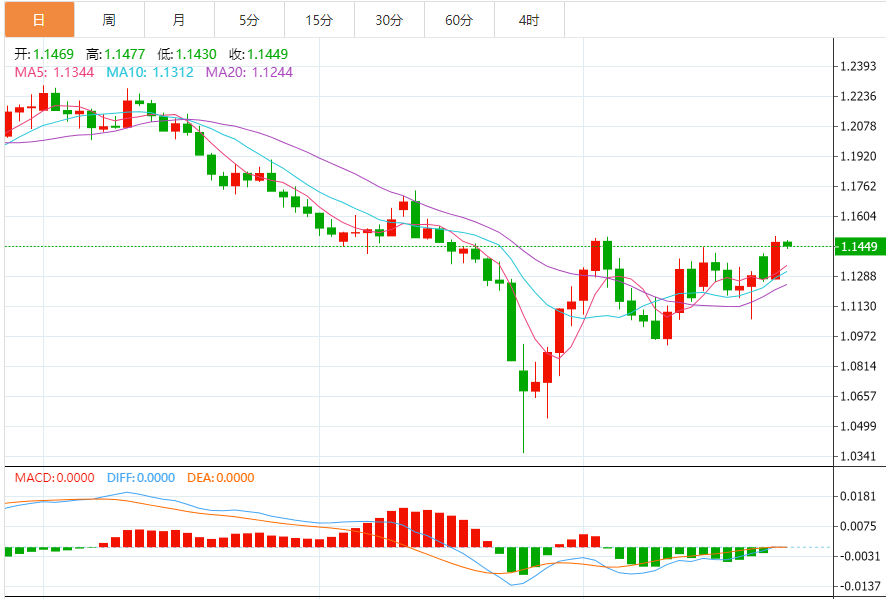Click the 1.1288 price axis label
This screenshot has height=599, width=886.
(x=858, y=276)
